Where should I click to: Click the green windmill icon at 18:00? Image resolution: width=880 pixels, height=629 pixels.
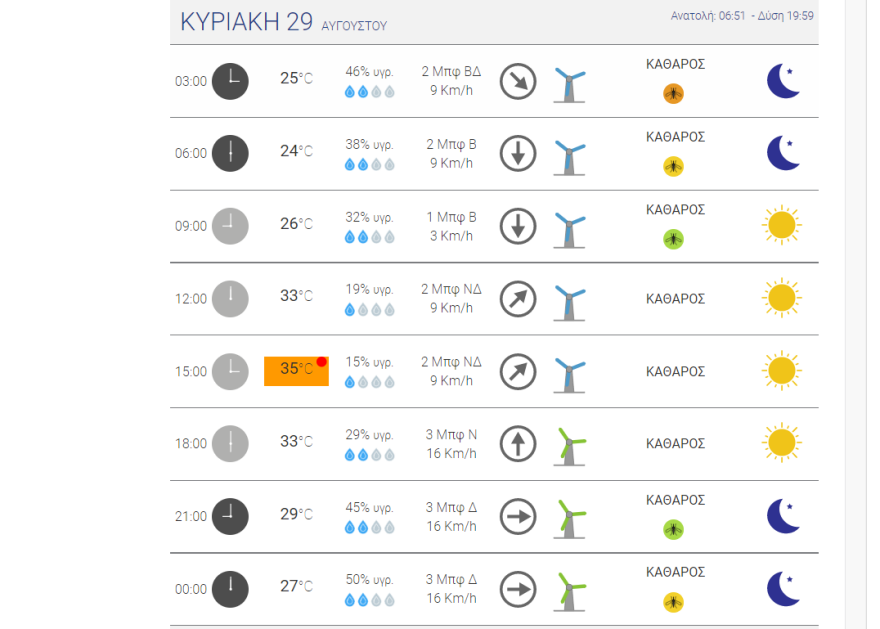(570, 446)
